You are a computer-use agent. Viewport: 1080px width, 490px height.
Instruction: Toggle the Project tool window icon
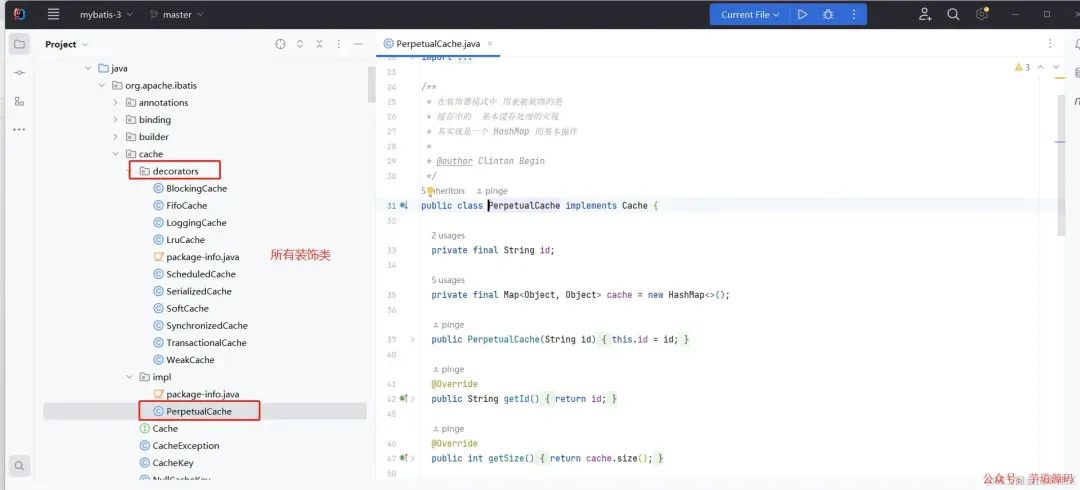click(x=19, y=44)
